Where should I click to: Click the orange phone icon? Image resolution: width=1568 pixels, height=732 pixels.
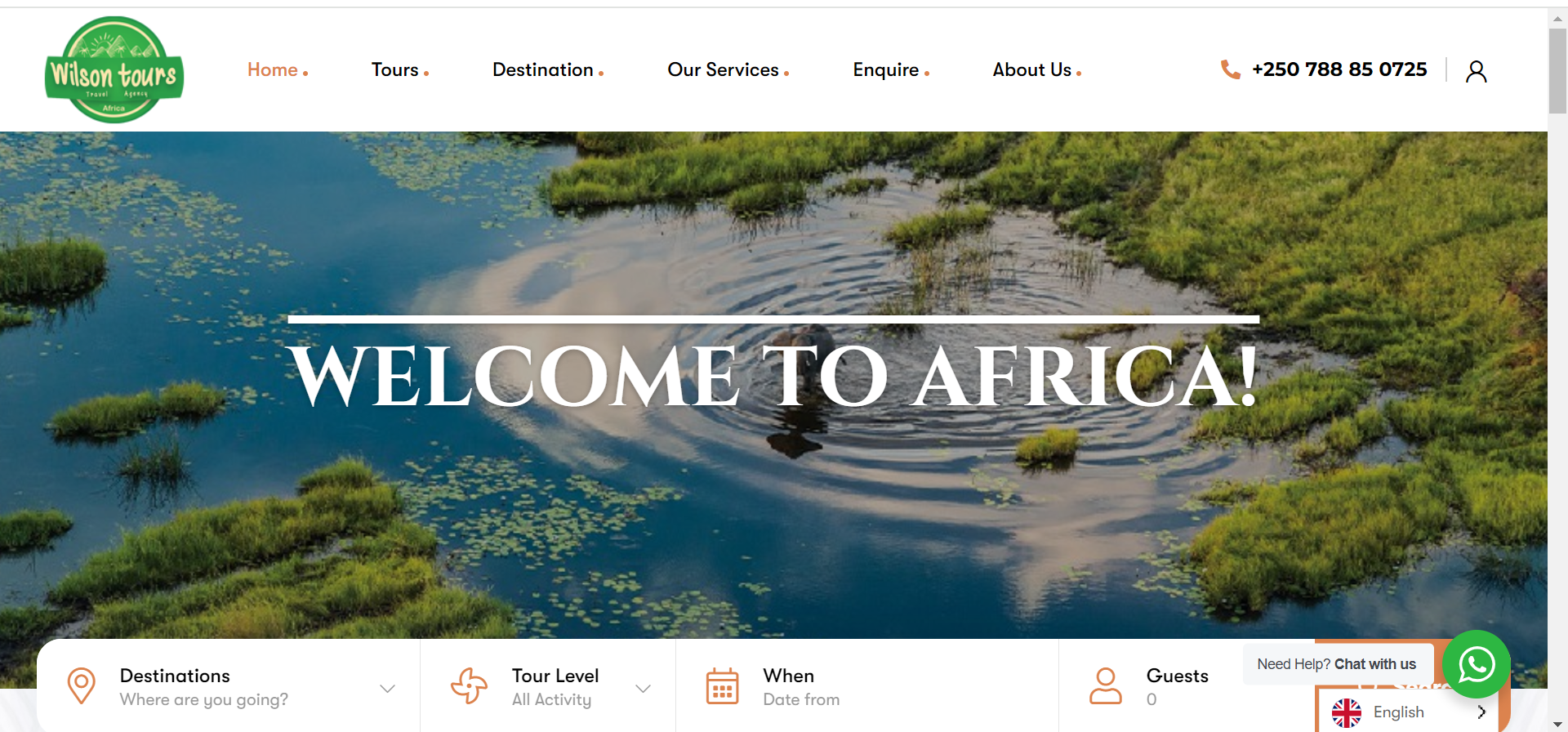click(1230, 69)
